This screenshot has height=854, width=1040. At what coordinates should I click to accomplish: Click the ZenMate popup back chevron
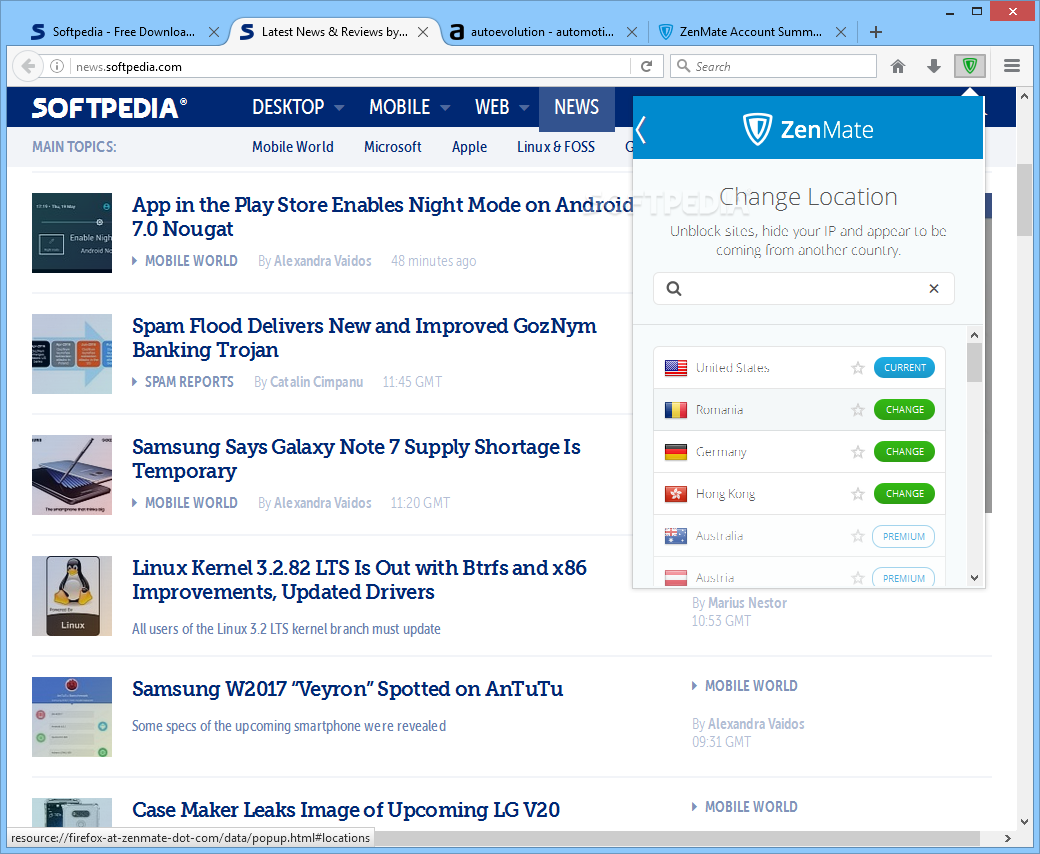click(641, 129)
